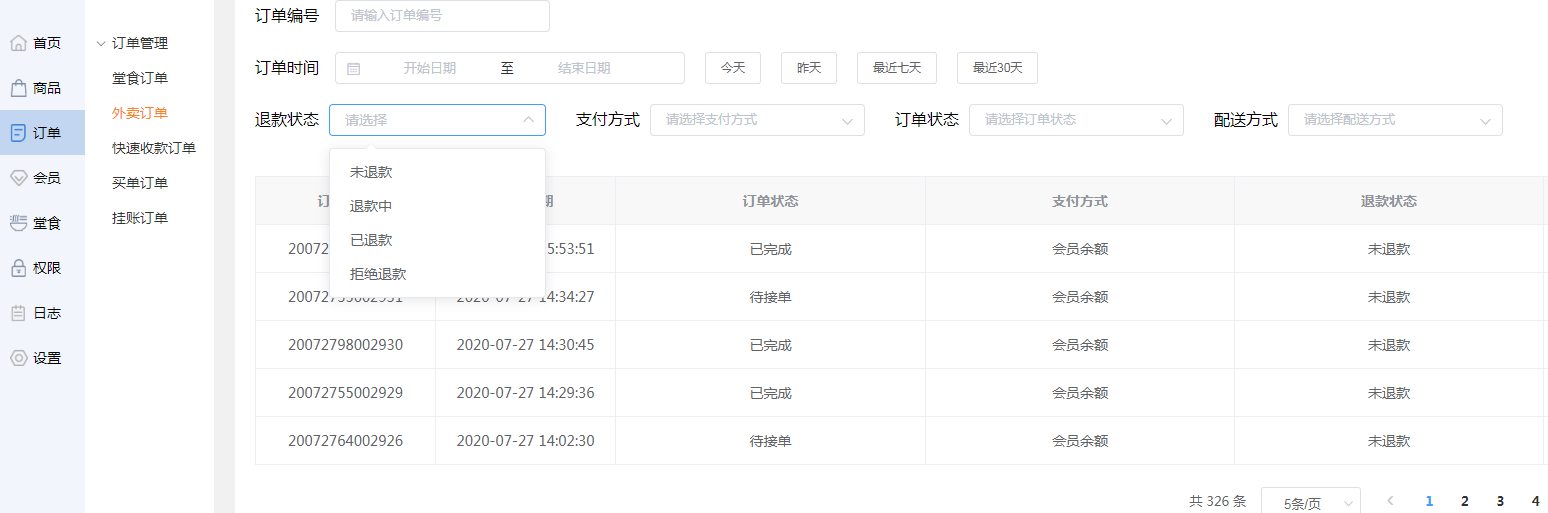1548x513 pixels.
Task: Click the 最近七天 button
Action: (897, 68)
